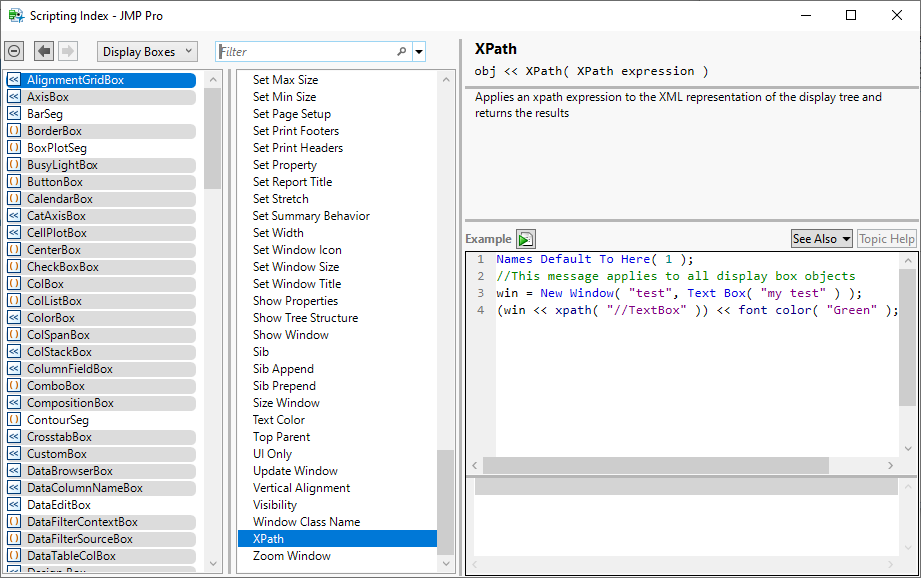Viewport: 921px width, 578px height.
Task: Click the function icon beside BorderBox
Action: 14,131
